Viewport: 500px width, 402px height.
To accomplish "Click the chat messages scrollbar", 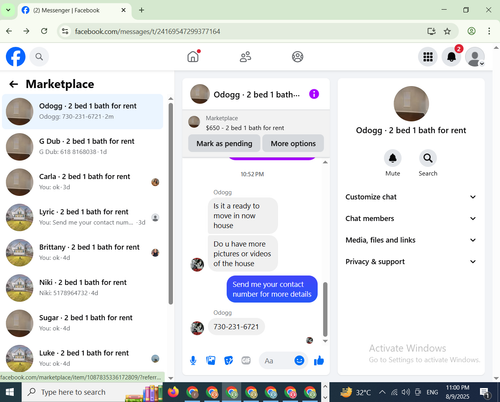I will [325, 309].
